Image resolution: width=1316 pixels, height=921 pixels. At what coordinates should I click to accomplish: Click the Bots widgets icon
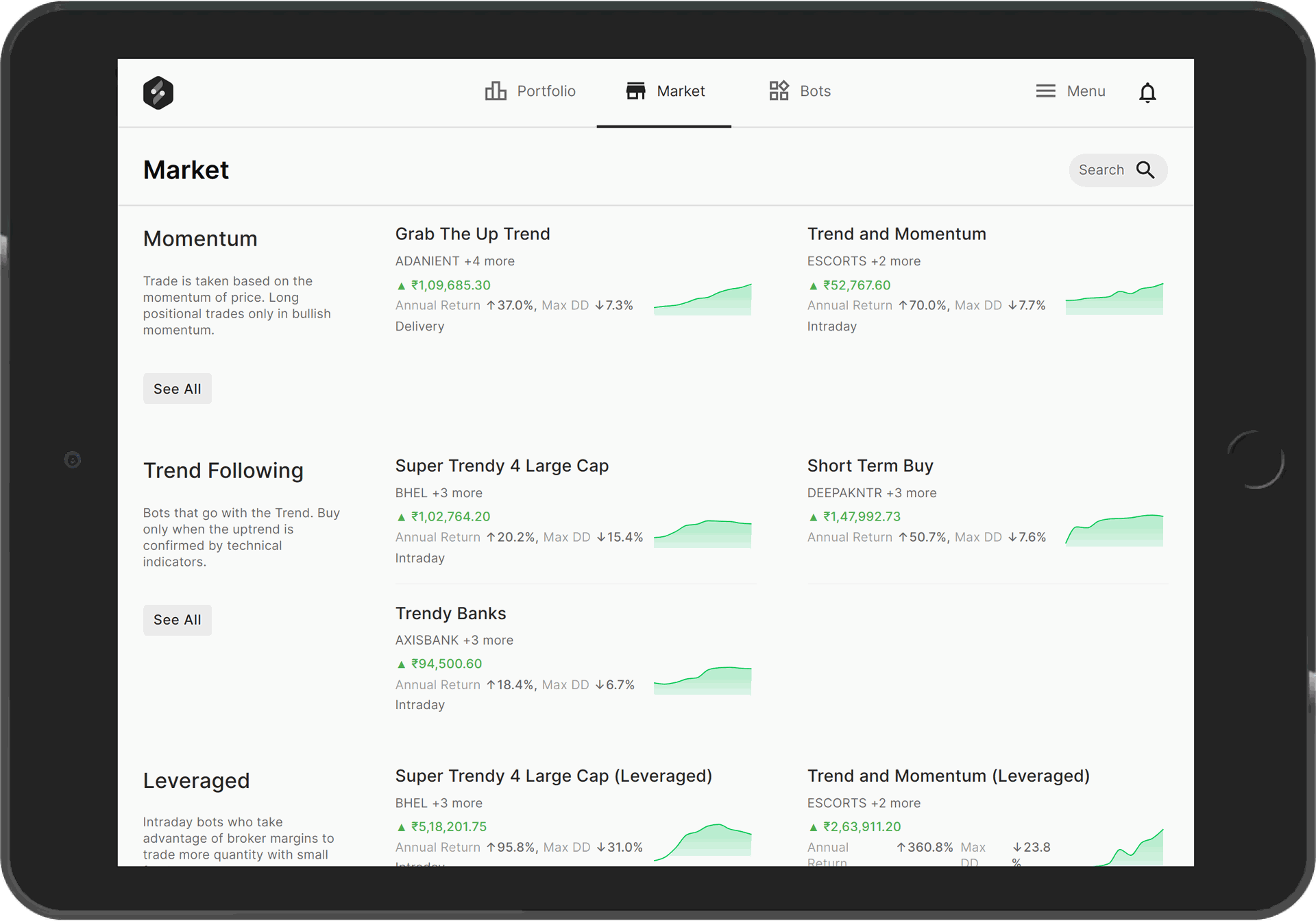click(779, 91)
